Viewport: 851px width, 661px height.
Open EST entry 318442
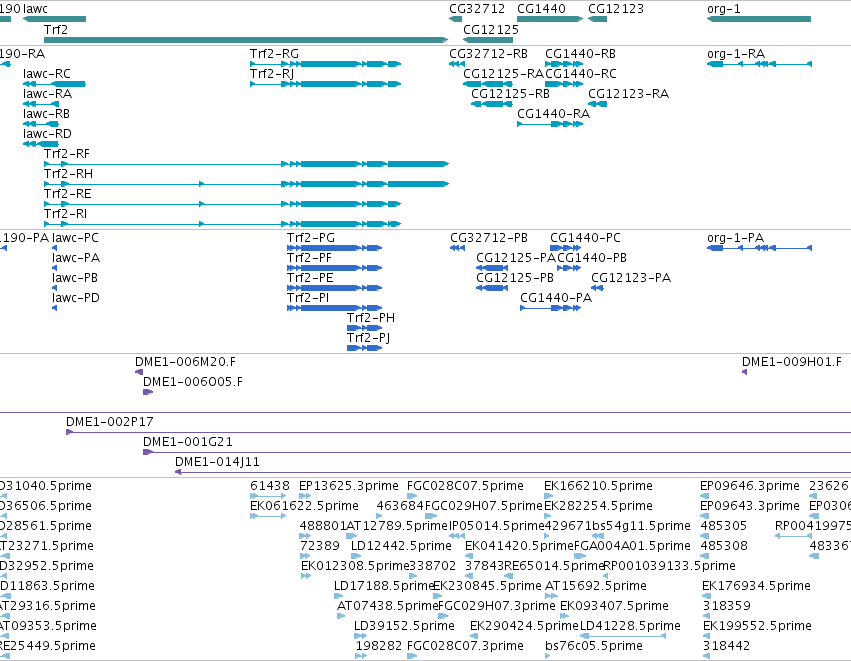tap(726, 646)
